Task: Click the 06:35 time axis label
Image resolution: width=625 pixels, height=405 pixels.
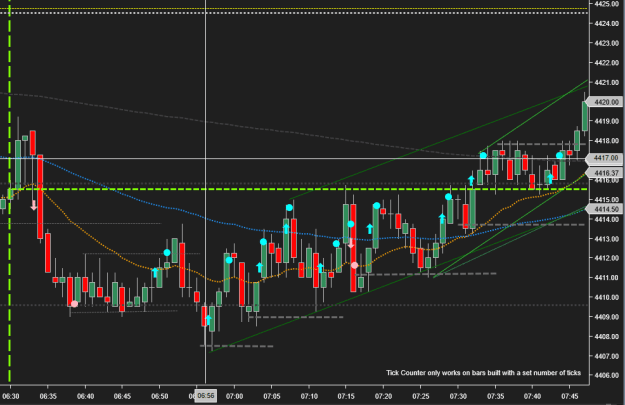Action: 48,396
